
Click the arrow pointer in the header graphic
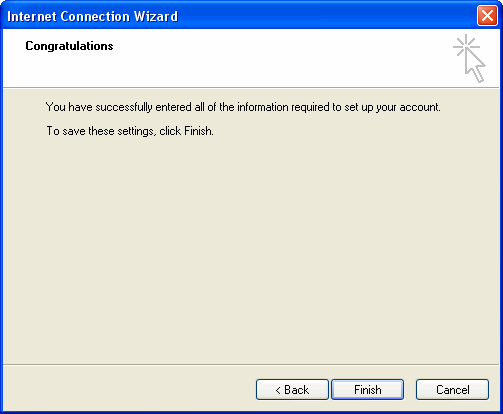(x=475, y=66)
